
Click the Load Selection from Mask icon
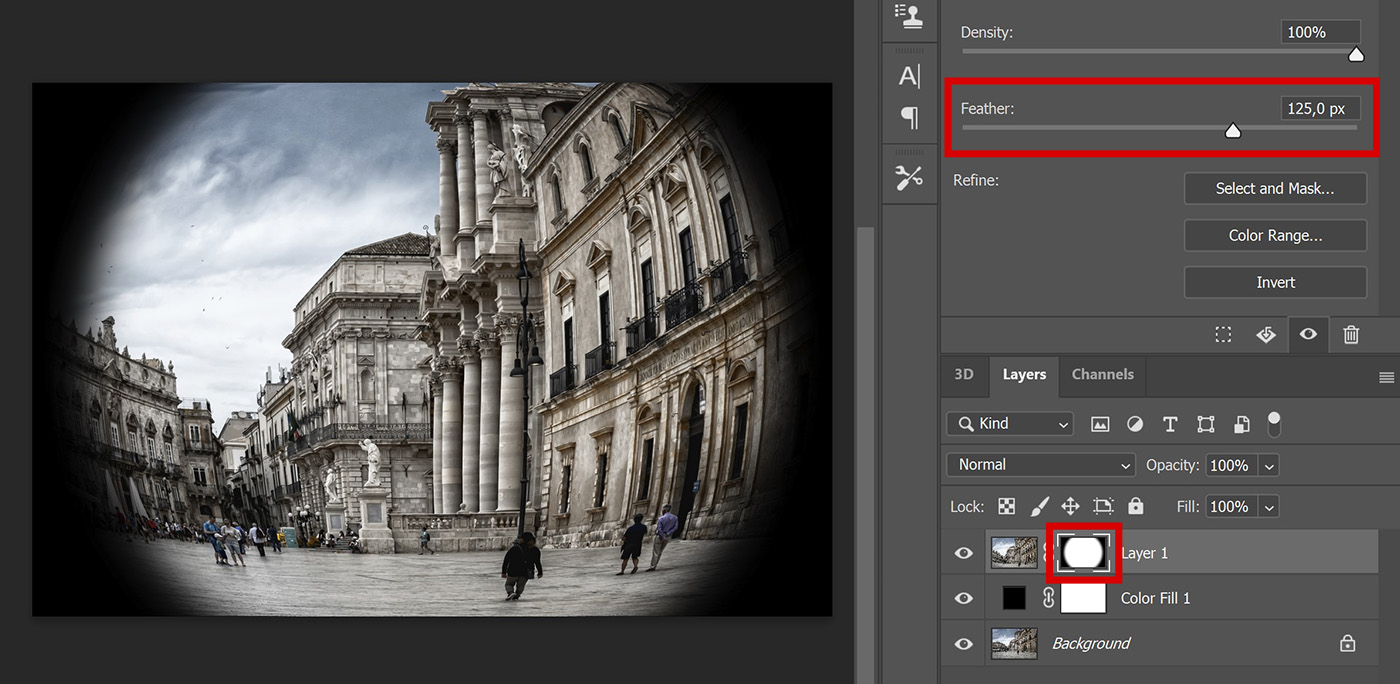pyautogui.click(x=1223, y=335)
